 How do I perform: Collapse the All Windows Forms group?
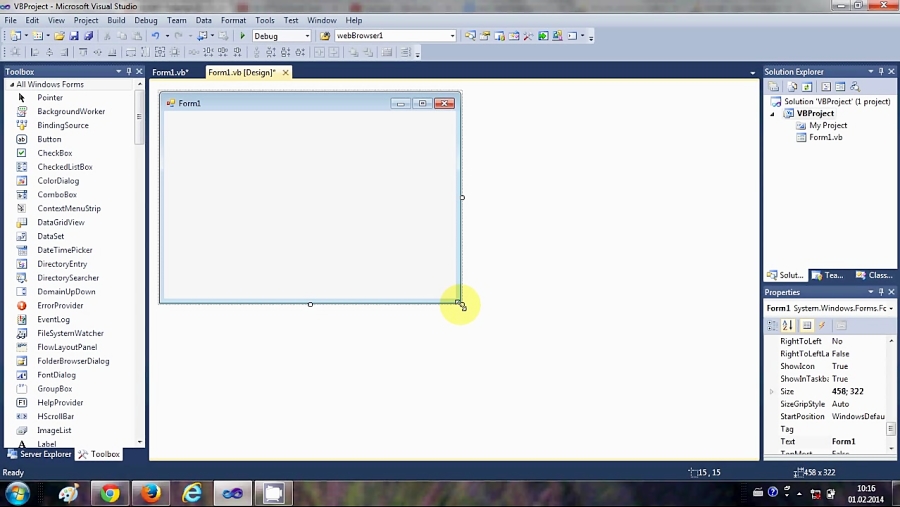pos(11,84)
